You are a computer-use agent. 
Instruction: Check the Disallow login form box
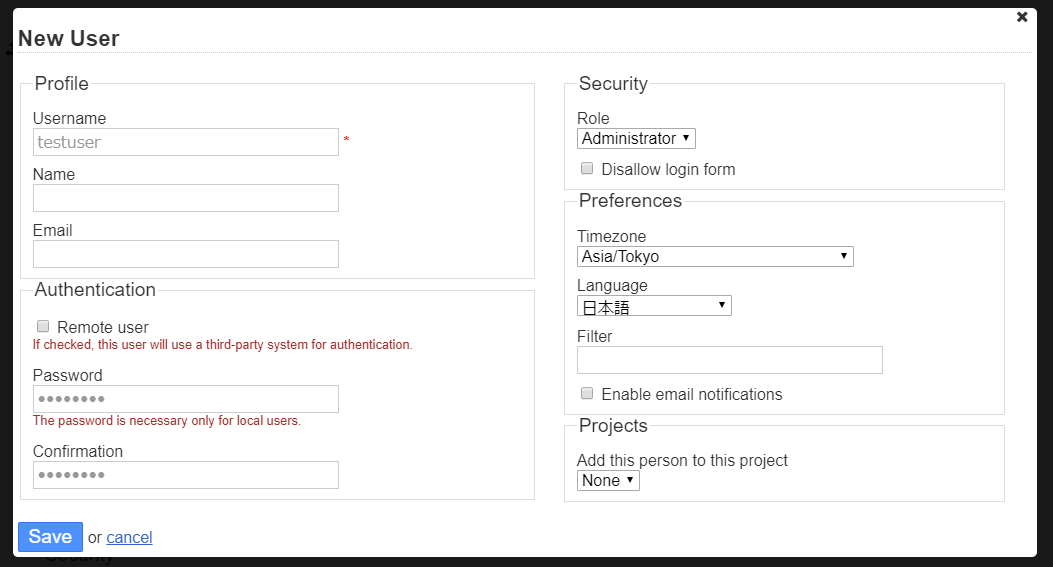[x=588, y=168]
